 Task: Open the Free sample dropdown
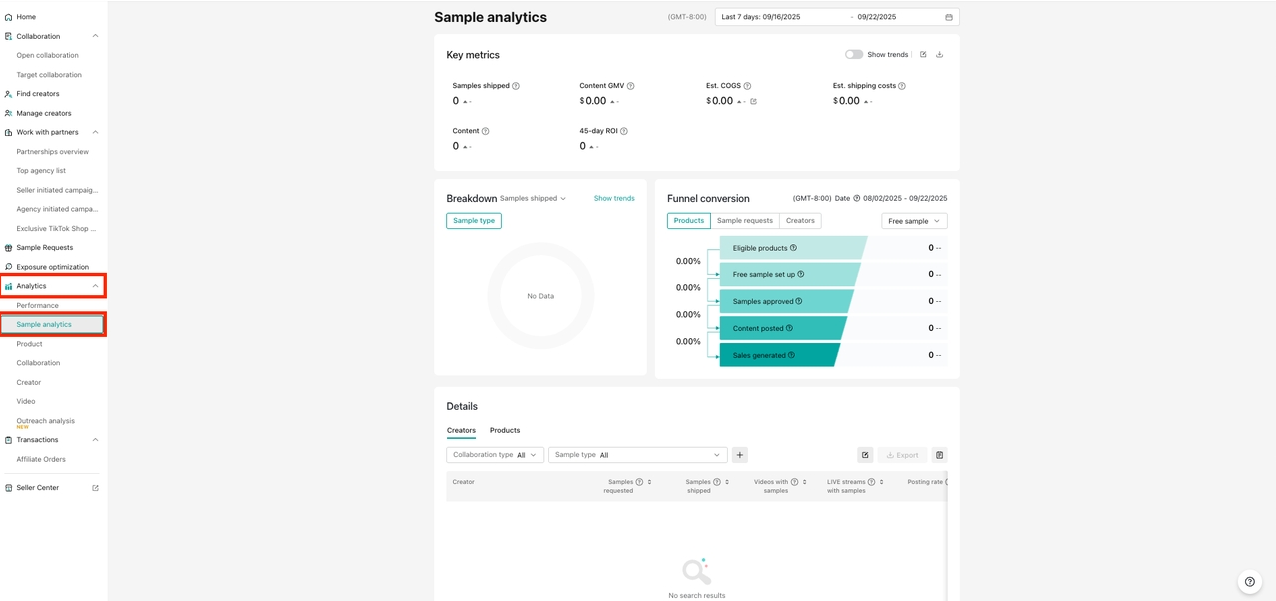click(914, 221)
